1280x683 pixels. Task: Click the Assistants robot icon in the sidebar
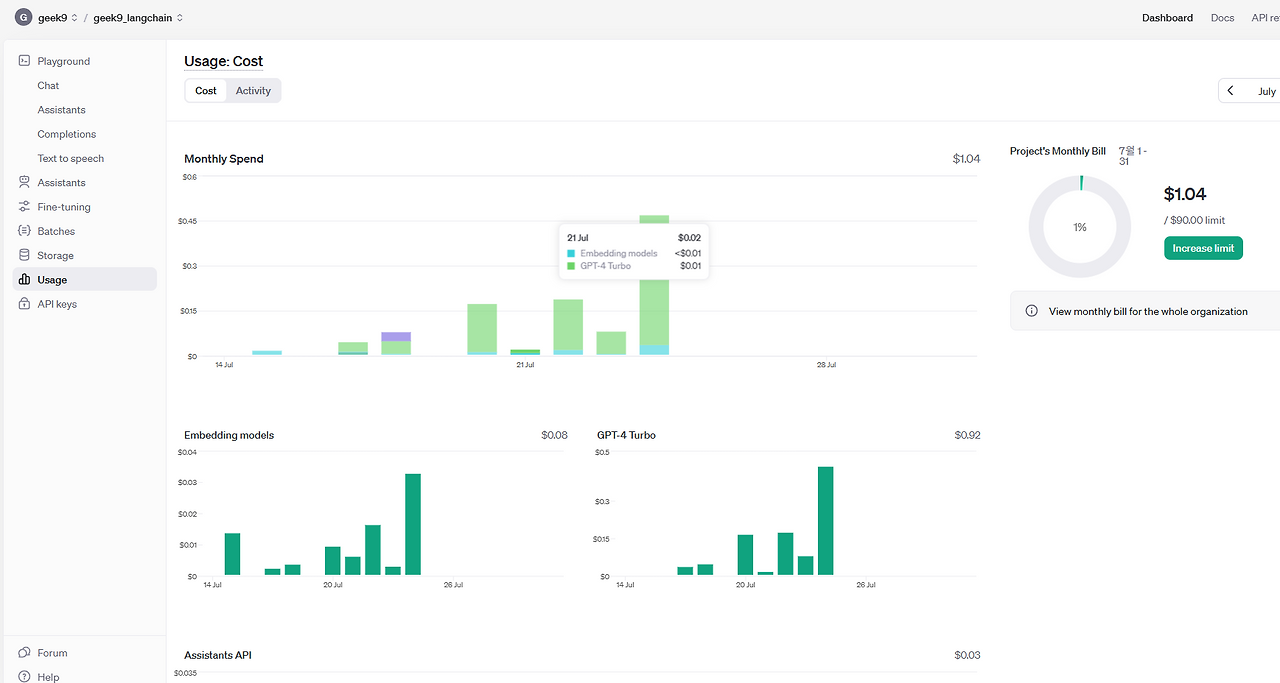coord(25,183)
